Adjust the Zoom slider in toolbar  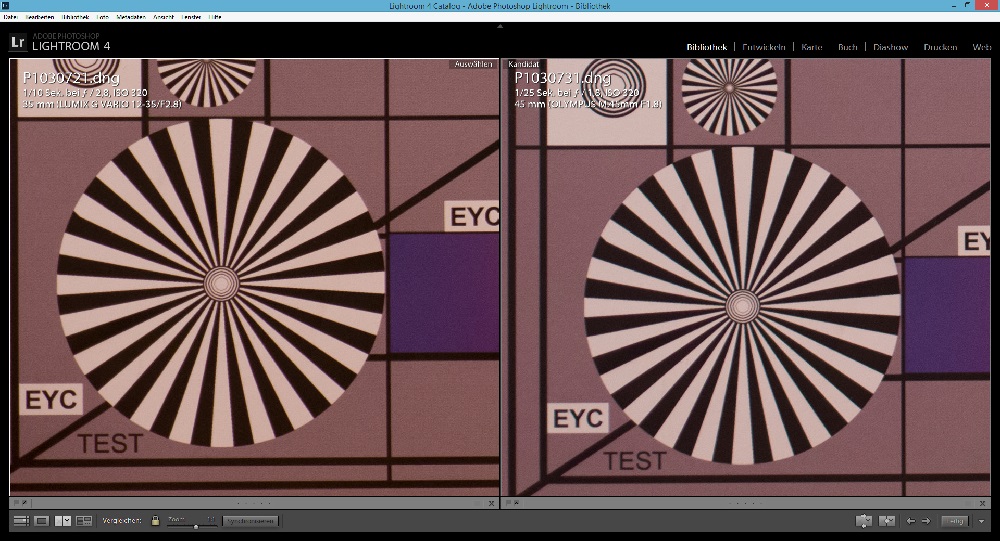click(192, 526)
